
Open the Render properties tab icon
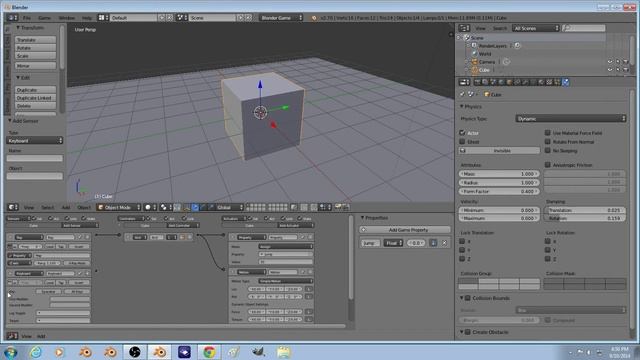[477, 82]
